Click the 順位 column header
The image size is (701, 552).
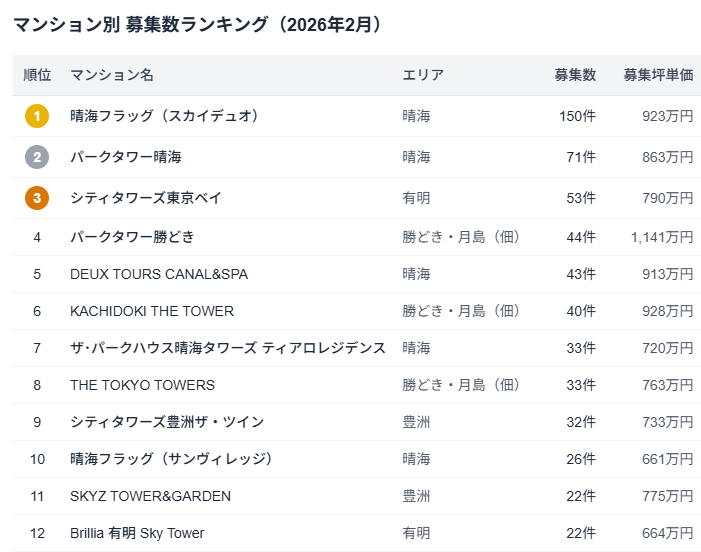(x=37, y=75)
